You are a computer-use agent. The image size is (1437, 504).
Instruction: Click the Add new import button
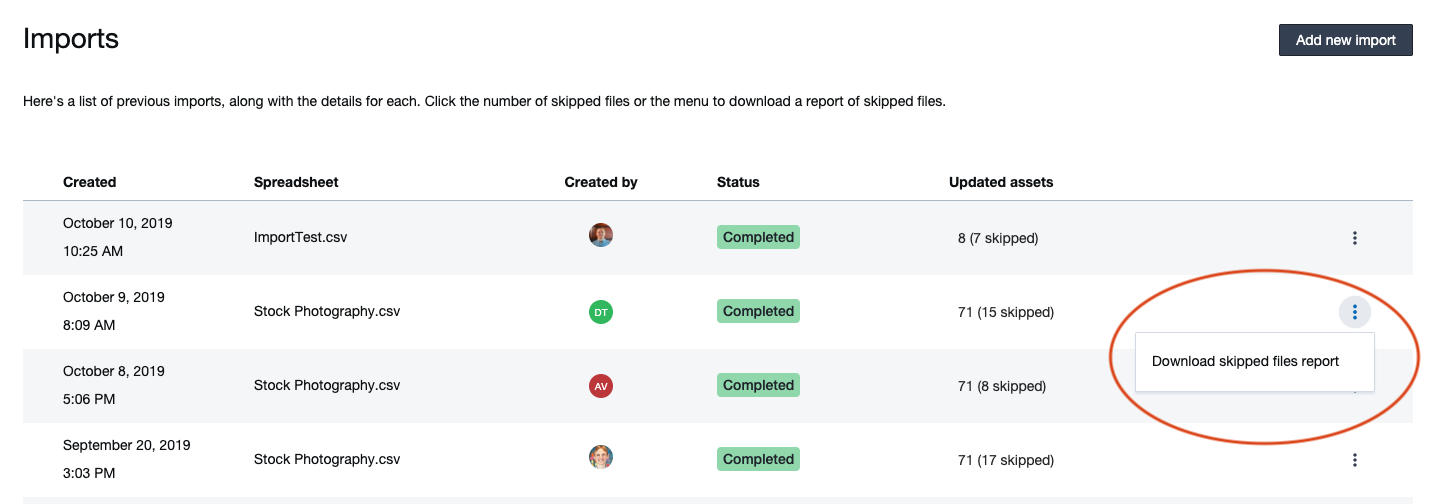pyautogui.click(x=1345, y=40)
